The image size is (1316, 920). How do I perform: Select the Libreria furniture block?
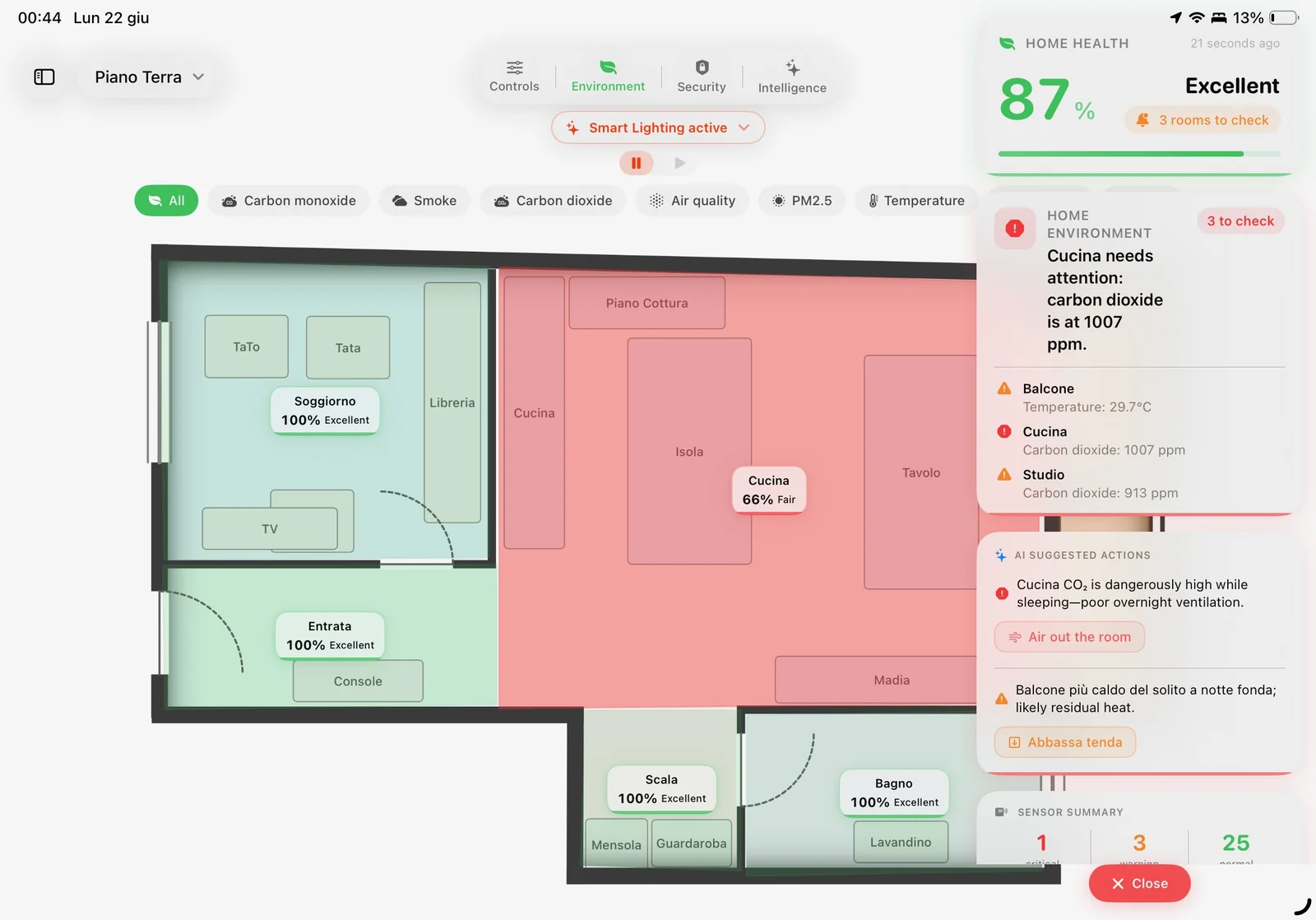tap(452, 402)
